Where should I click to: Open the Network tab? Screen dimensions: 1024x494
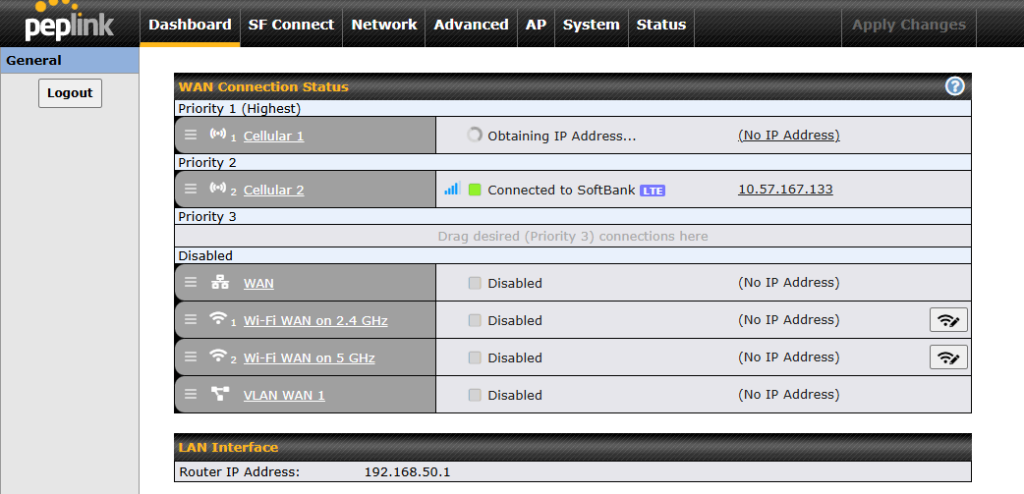pyautogui.click(x=384, y=25)
